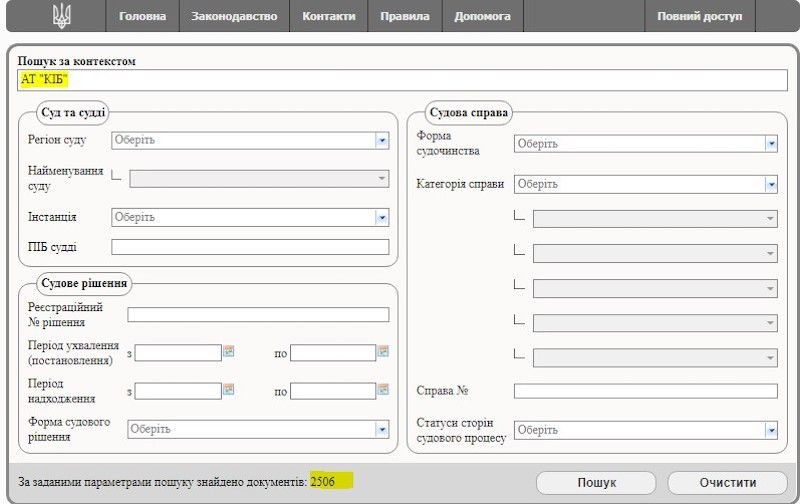Click the ПІБ судді input field
Image resolution: width=800 pixels, height=504 pixels.
coord(250,248)
